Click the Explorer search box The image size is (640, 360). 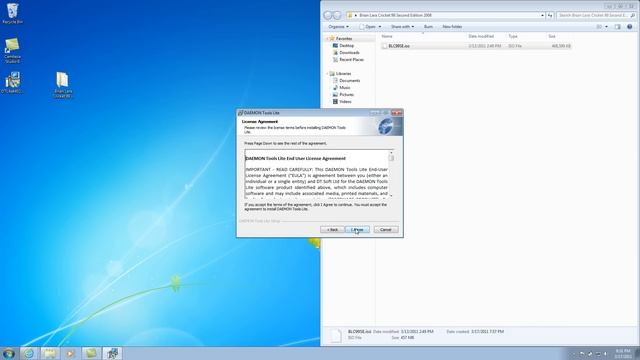click(x=596, y=16)
